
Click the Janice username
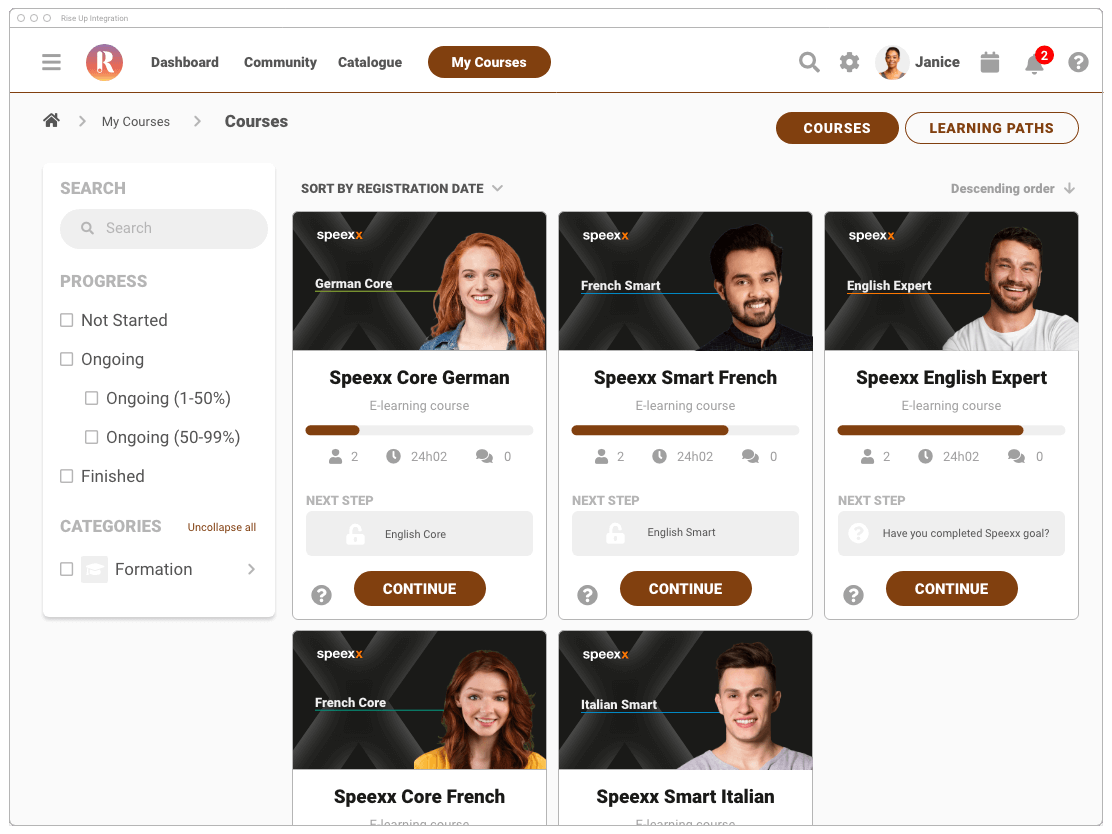[x=937, y=62]
